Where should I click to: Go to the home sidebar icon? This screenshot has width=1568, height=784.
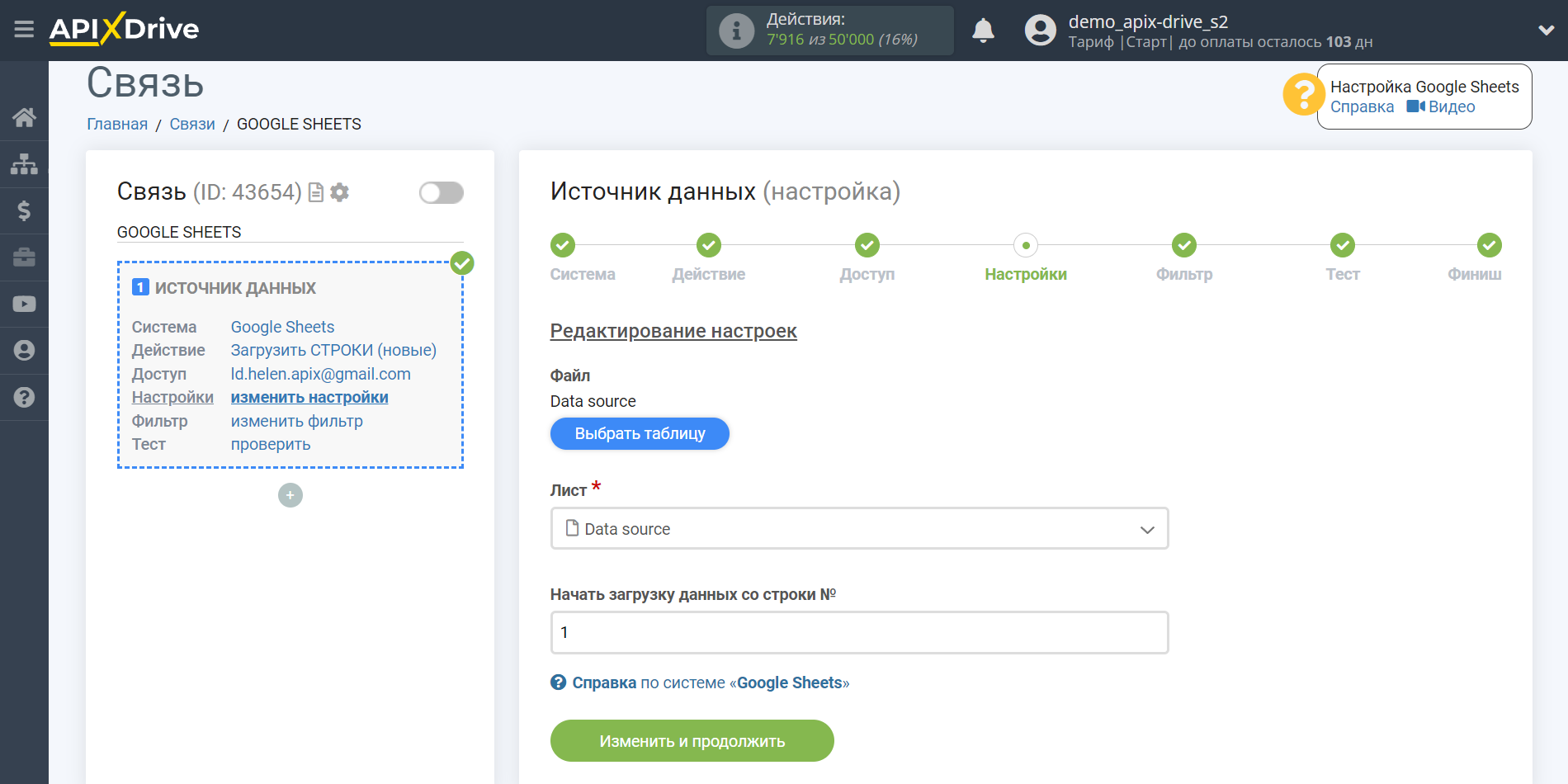point(24,117)
